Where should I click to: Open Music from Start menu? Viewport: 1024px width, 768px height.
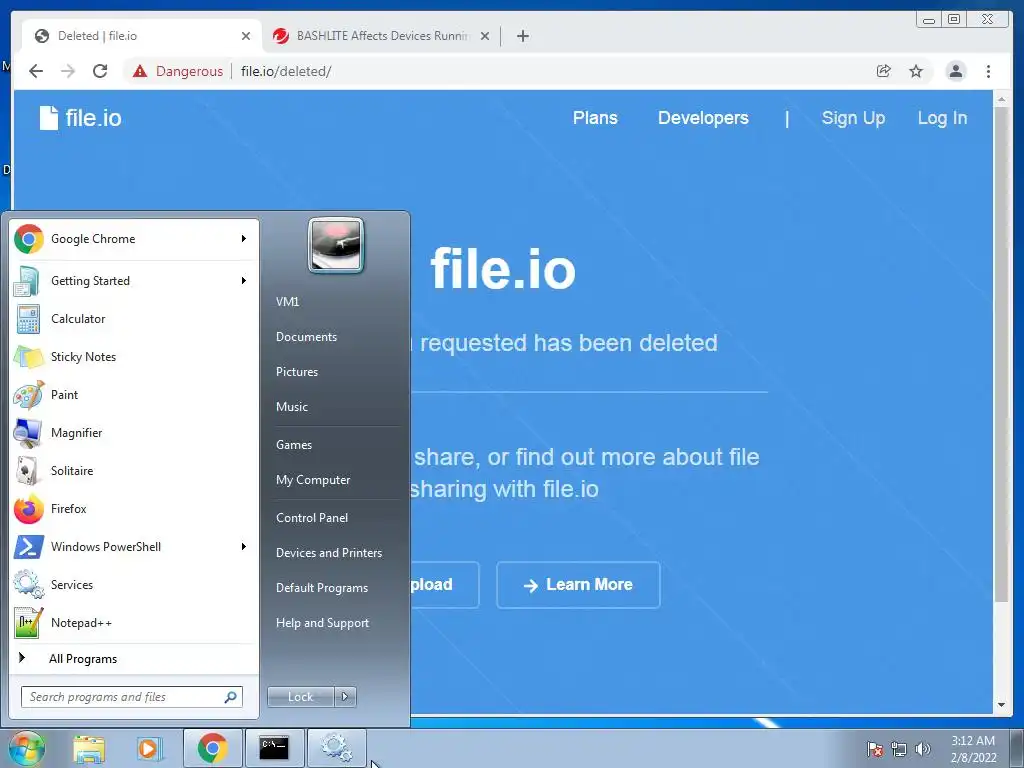point(292,407)
